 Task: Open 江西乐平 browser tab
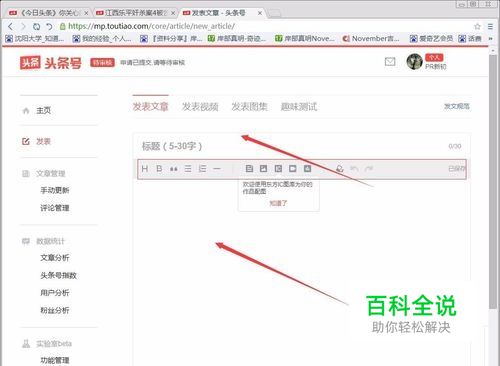tap(134, 13)
